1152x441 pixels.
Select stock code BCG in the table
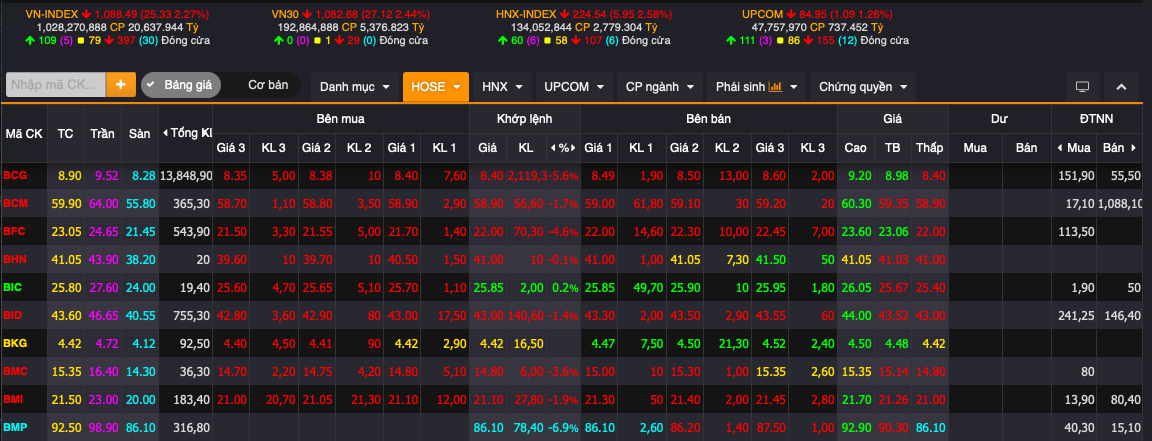coord(14,176)
